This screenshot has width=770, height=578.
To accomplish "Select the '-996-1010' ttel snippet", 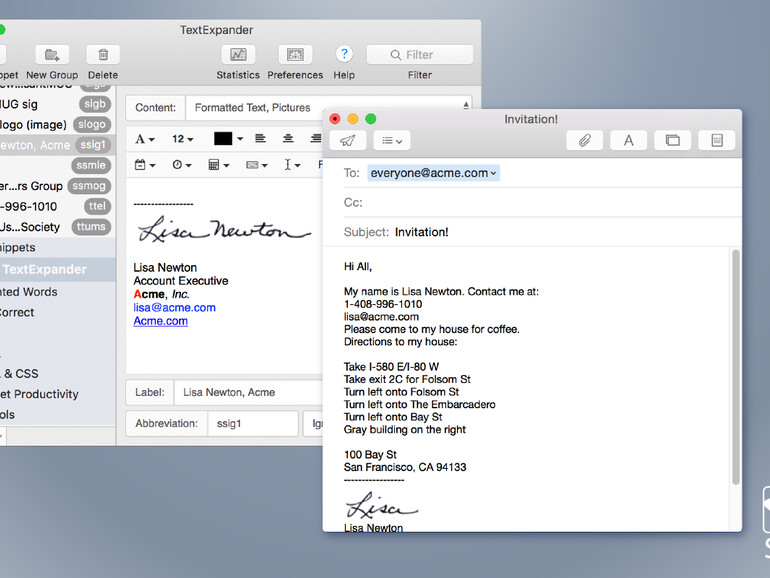I will (x=56, y=207).
